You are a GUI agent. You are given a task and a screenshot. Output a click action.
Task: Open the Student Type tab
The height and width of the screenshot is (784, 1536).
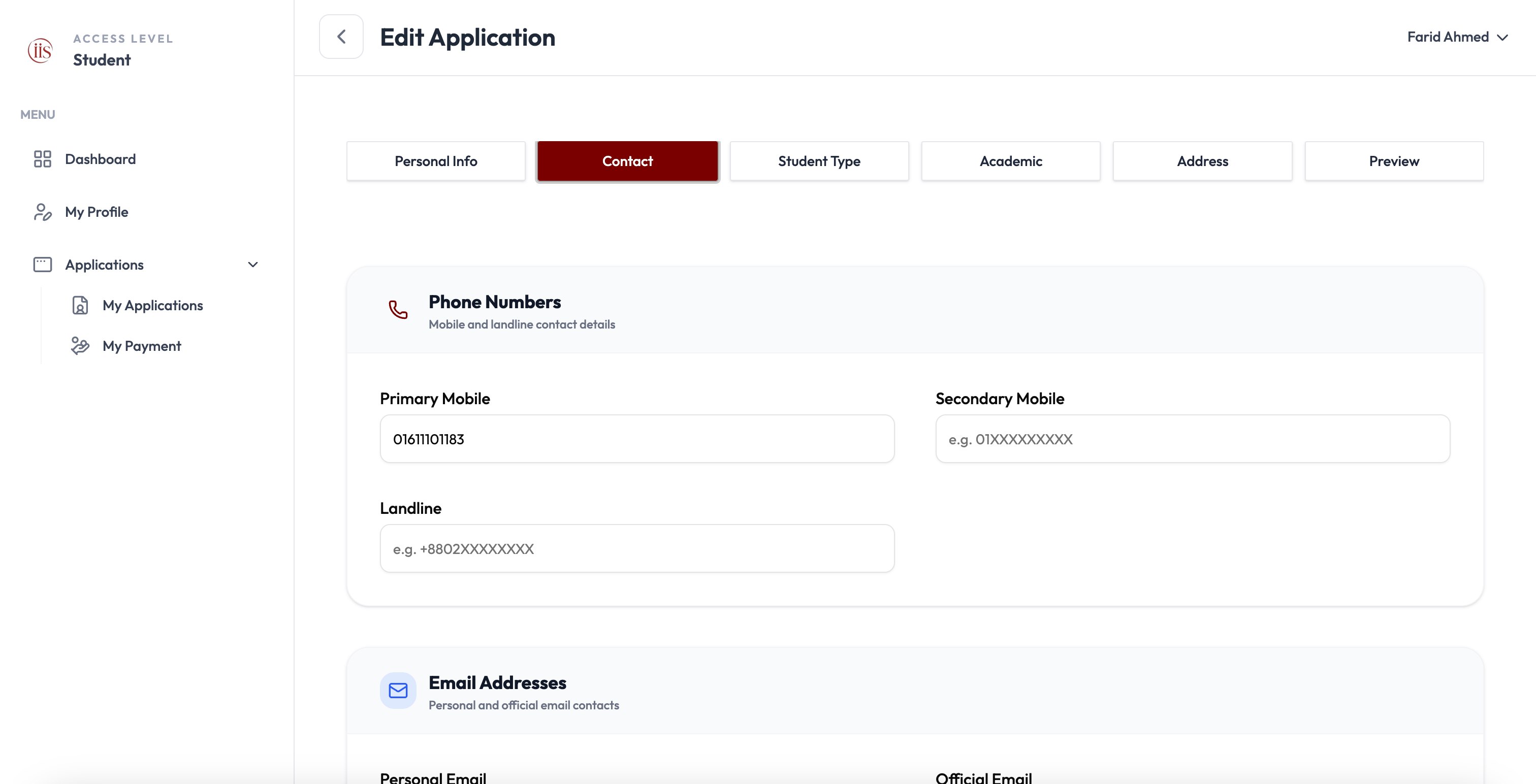[x=819, y=161]
